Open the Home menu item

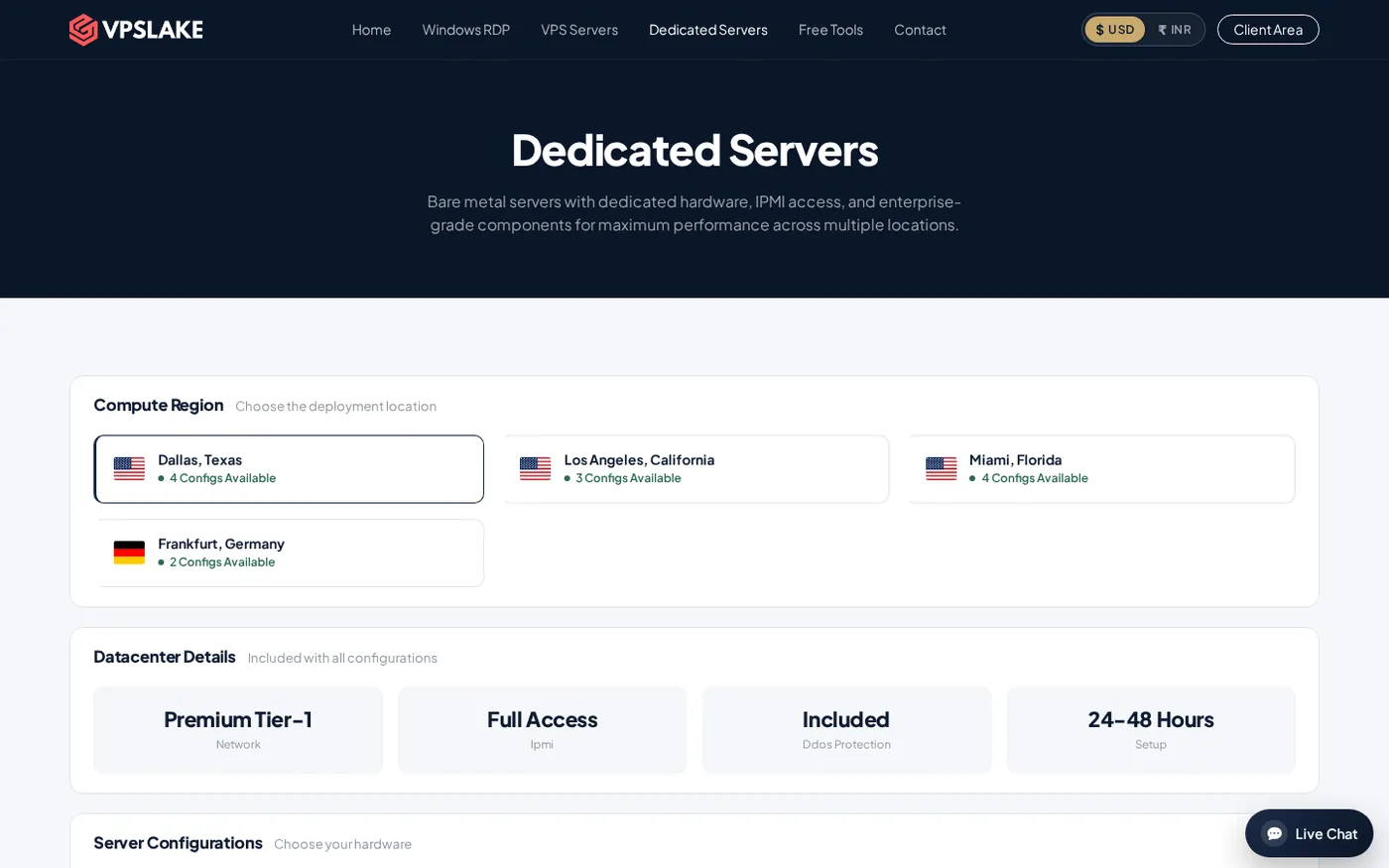point(371,30)
